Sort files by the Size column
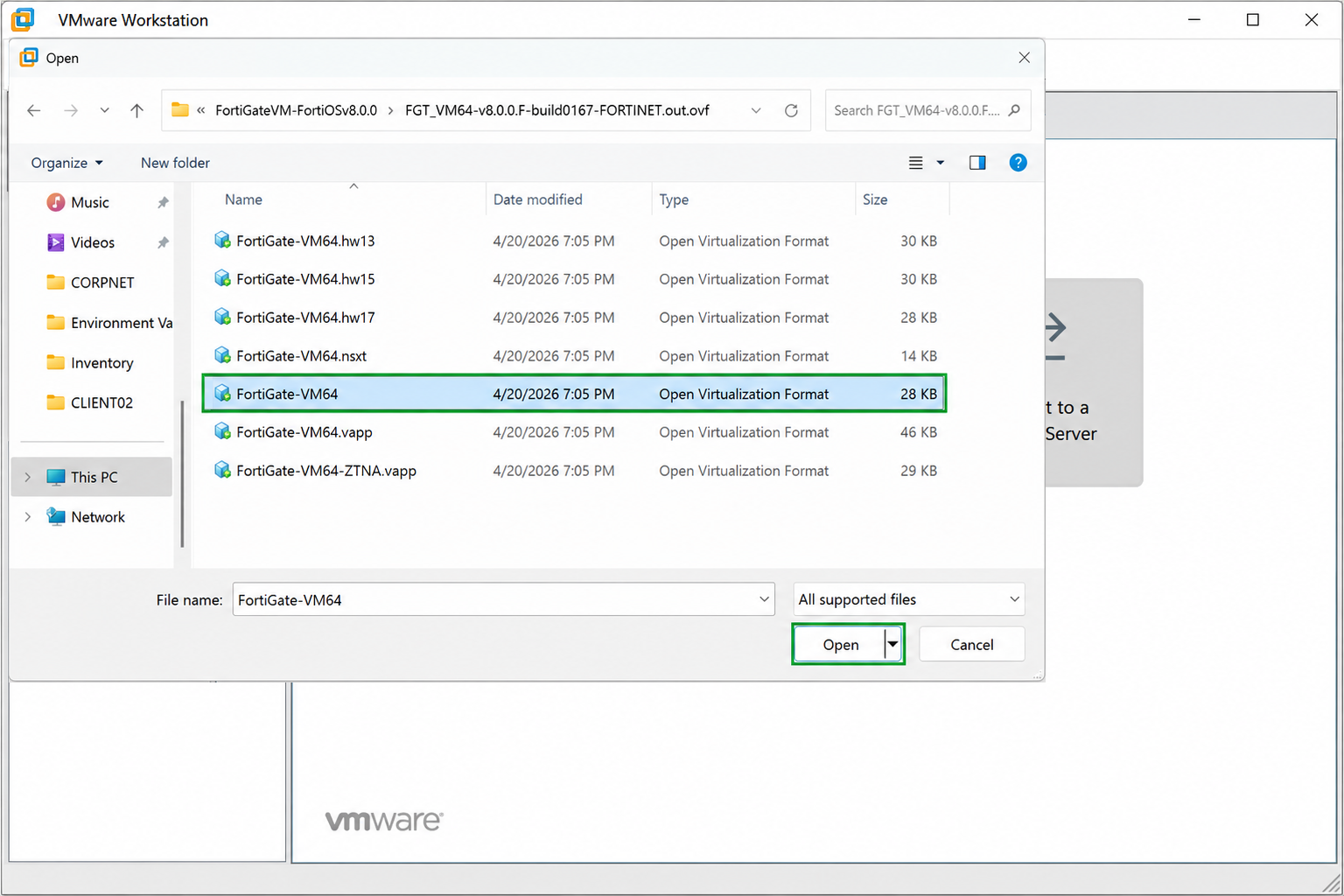1344x896 pixels. pos(875,199)
